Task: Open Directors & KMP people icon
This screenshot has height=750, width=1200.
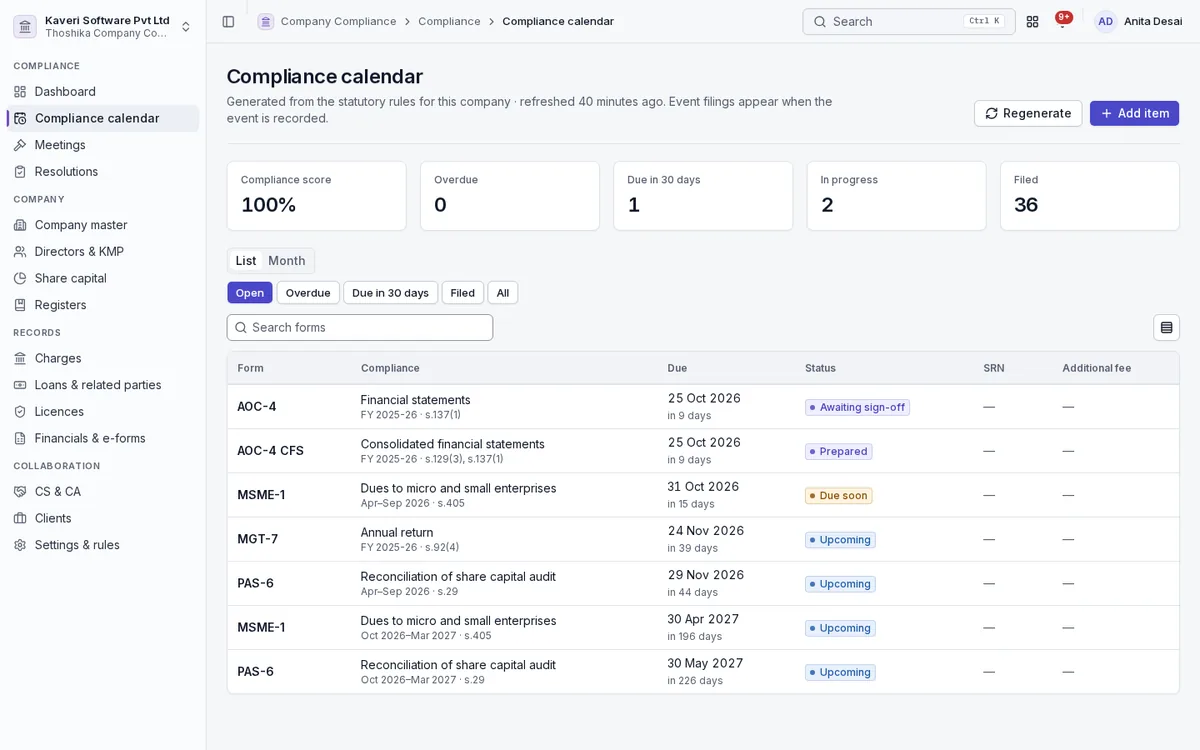Action: tap(20, 252)
